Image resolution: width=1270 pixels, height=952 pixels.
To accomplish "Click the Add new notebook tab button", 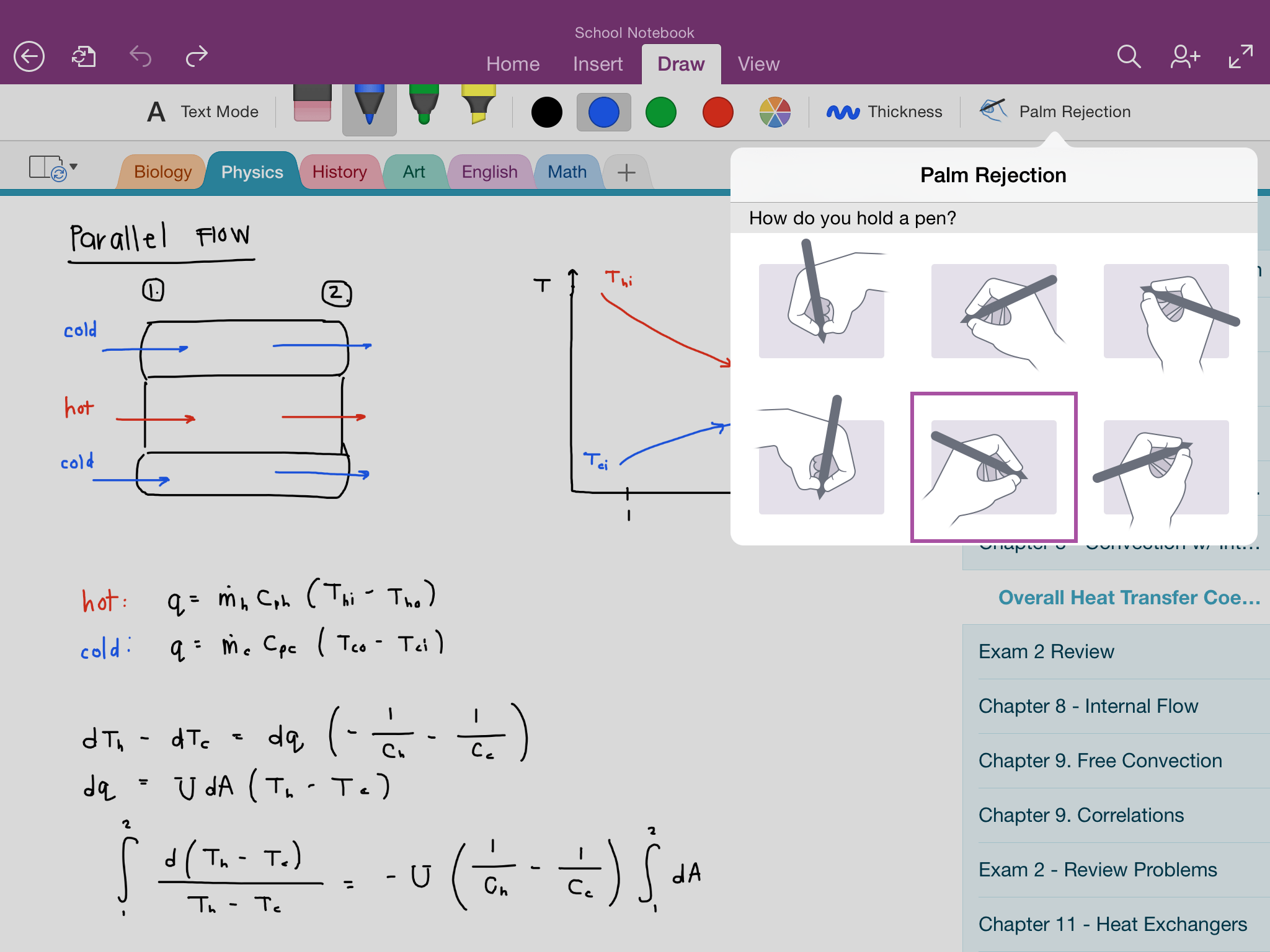I will point(627,172).
